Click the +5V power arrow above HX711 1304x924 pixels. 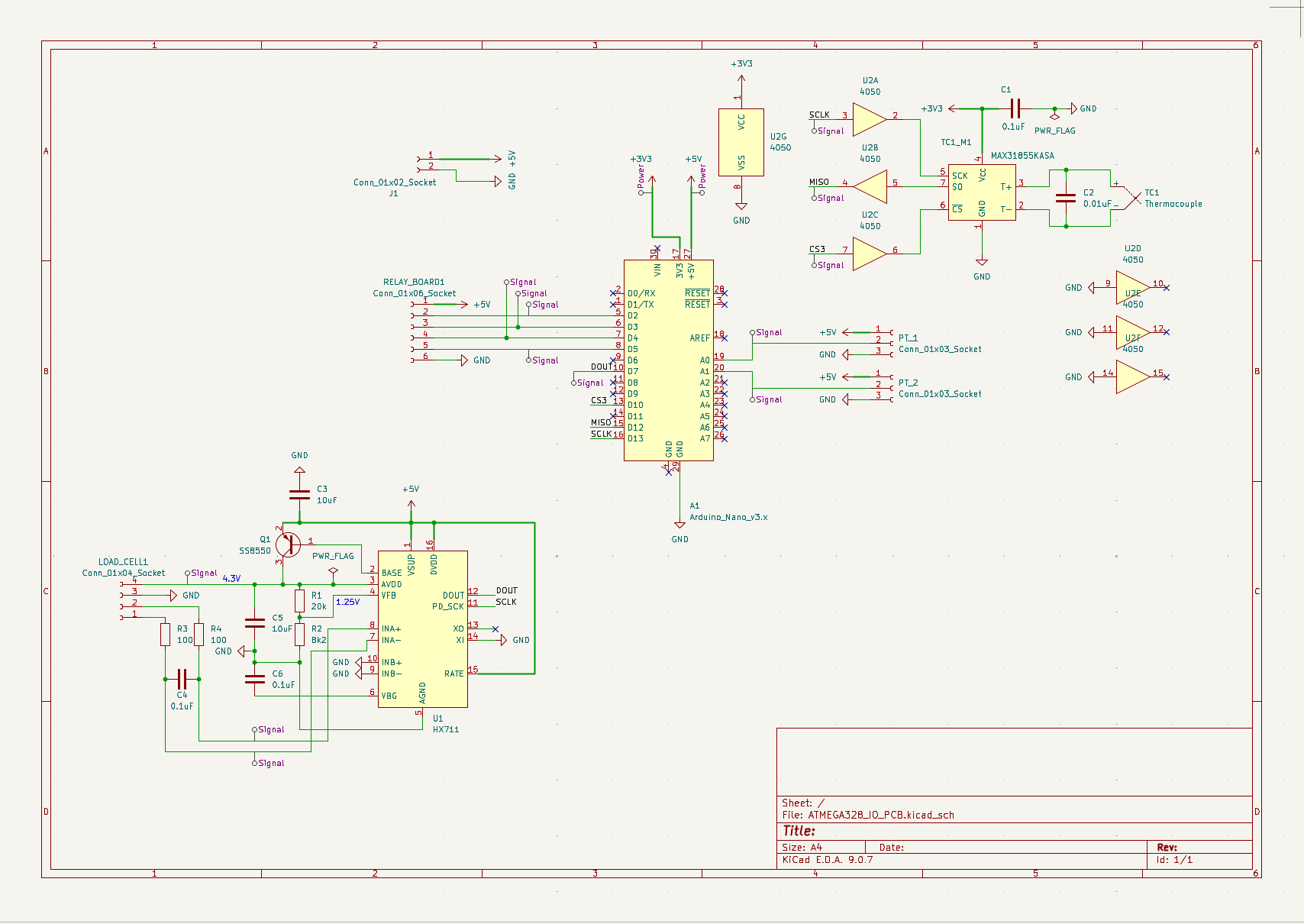[x=411, y=504]
